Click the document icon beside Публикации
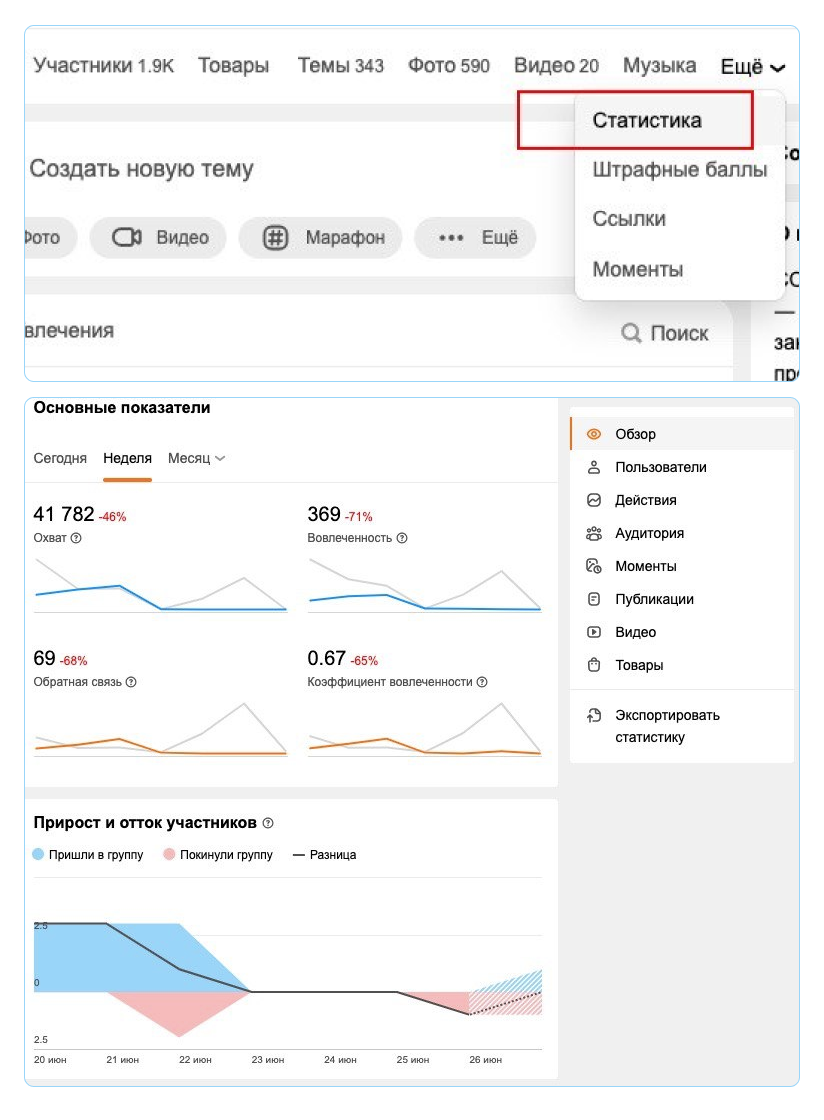 click(x=594, y=599)
